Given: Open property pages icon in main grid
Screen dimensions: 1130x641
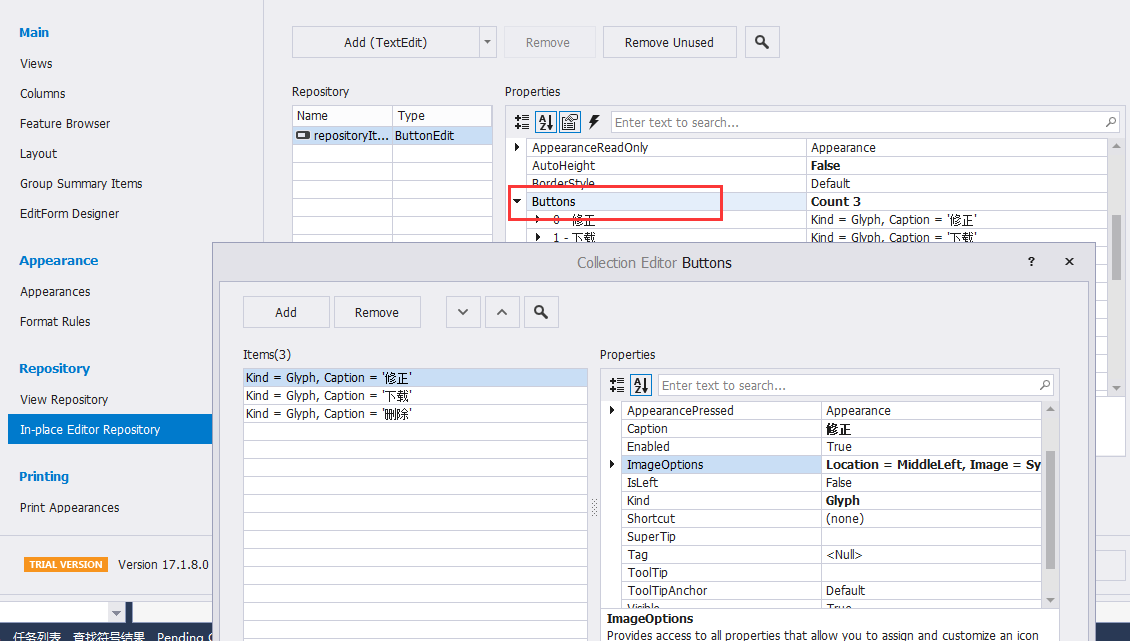Looking at the screenshot, I should pos(569,122).
